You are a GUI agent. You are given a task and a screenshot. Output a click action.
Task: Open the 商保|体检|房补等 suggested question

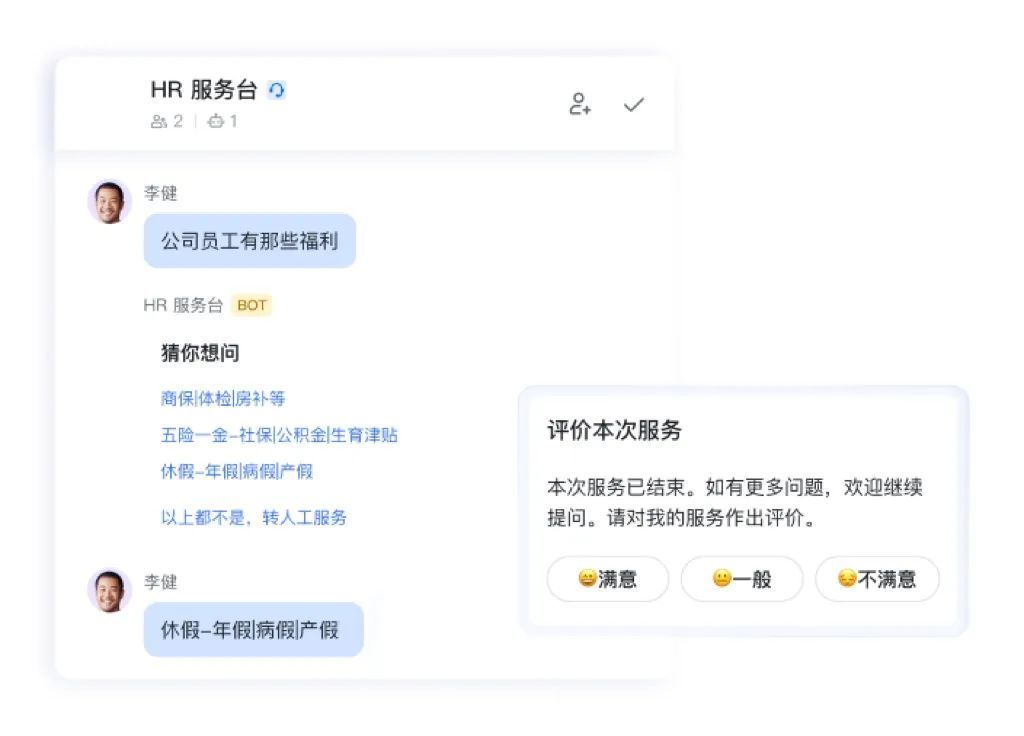(223, 398)
